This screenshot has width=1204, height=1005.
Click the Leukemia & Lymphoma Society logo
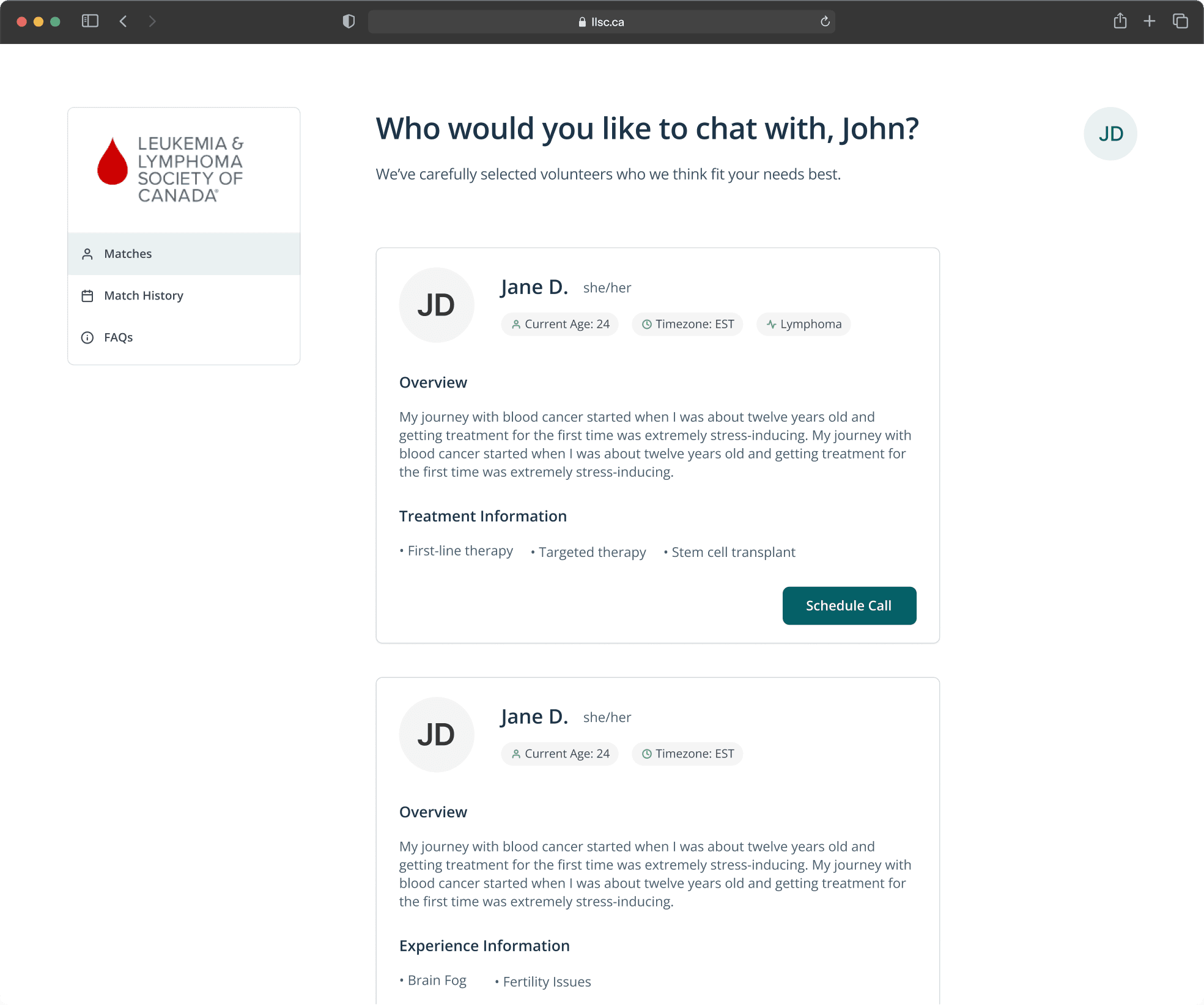(x=171, y=169)
